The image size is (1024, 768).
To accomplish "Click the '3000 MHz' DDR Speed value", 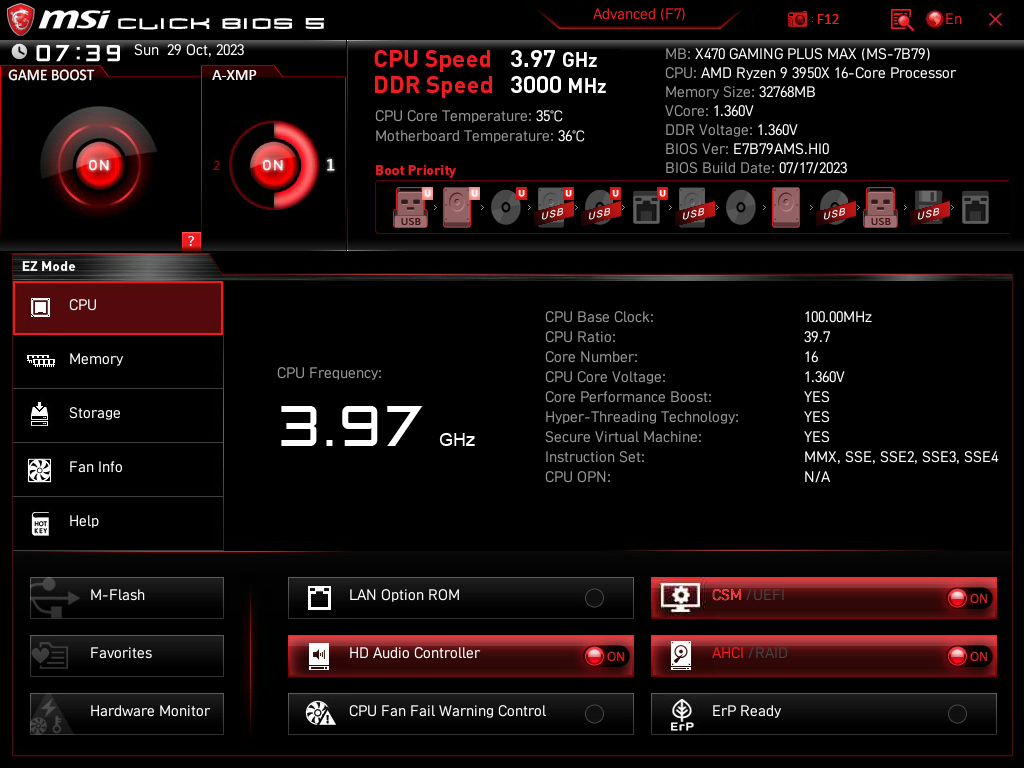I will 558,85.
